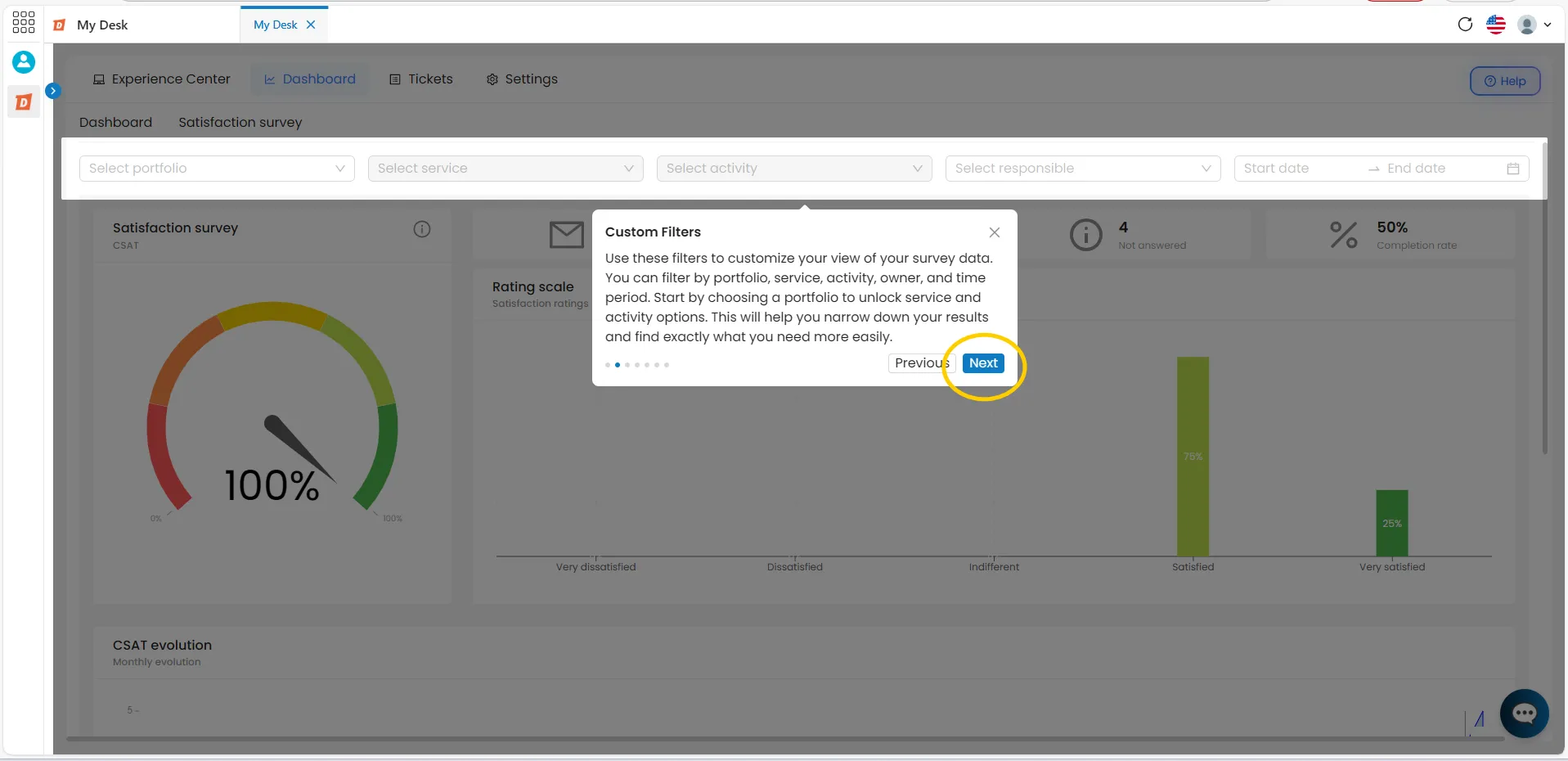Click the Start date input field
1568x761 pixels.
coord(1300,169)
